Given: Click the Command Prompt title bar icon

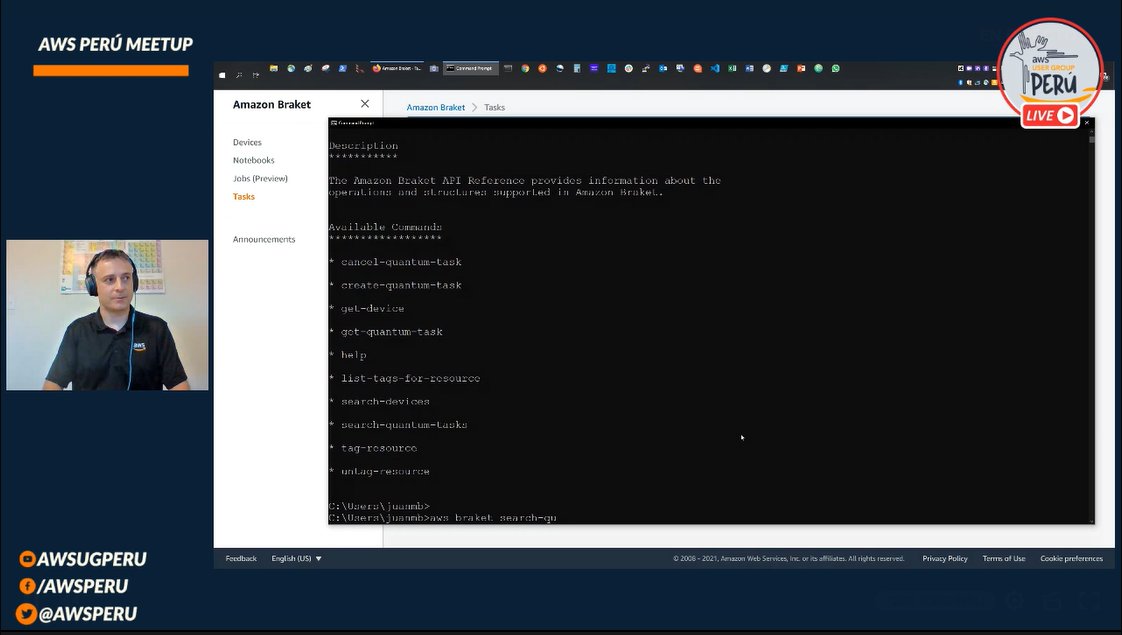Looking at the screenshot, I should (x=333, y=123).
